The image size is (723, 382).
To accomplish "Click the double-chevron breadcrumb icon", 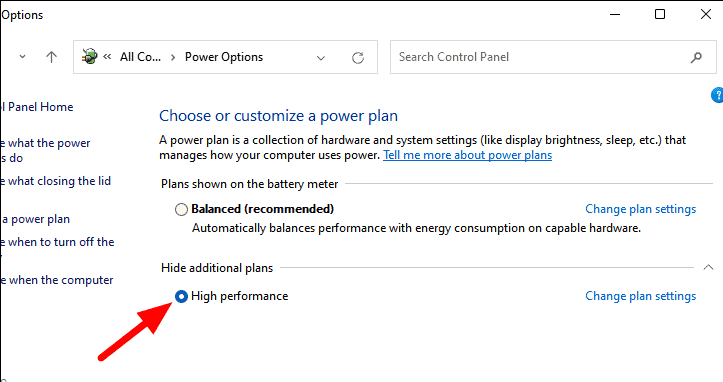I will pos(107,57).
